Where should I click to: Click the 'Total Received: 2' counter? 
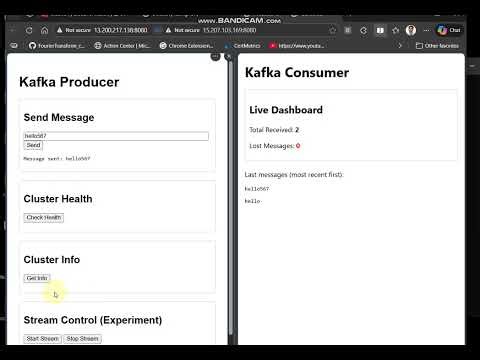(x=274, y=130)
